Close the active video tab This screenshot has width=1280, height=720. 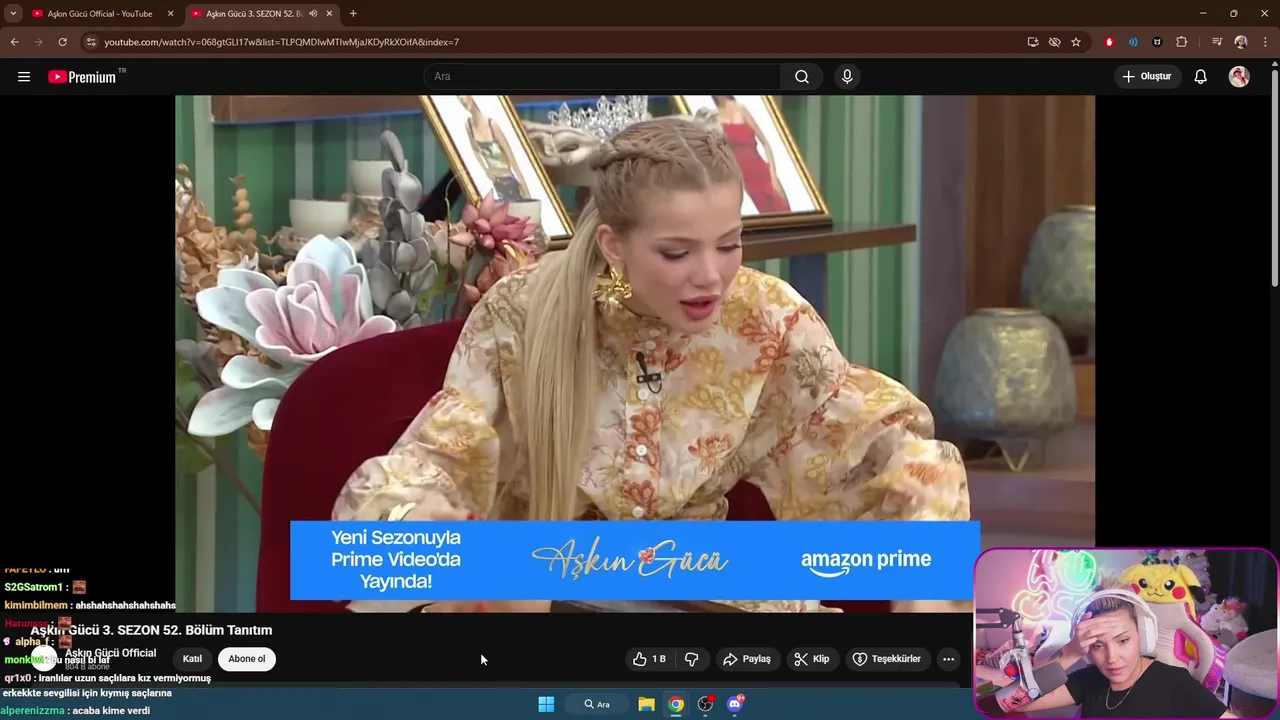(329, 14)
